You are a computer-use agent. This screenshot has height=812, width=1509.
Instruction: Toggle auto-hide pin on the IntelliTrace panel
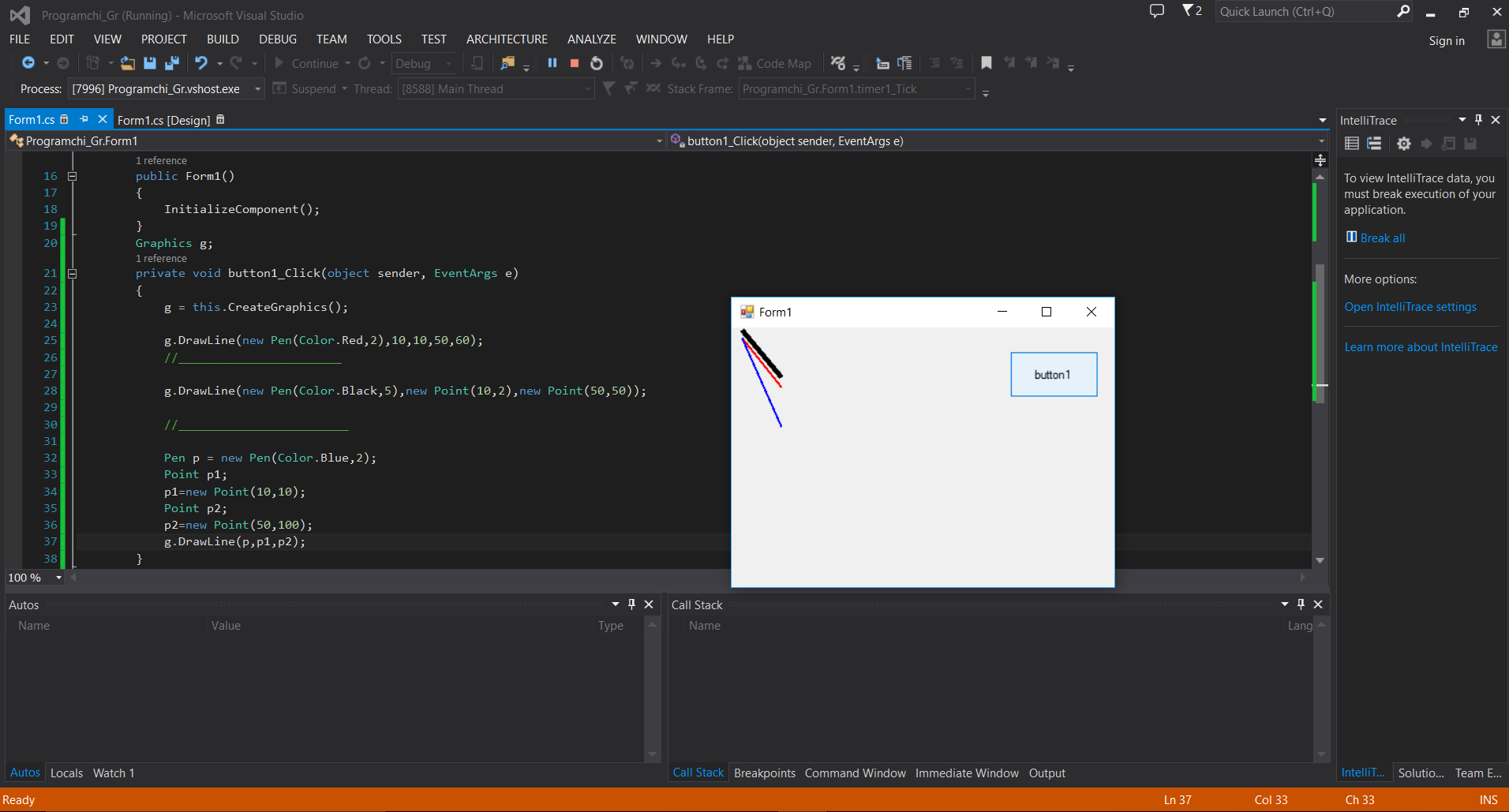[x=1478, y=120]
